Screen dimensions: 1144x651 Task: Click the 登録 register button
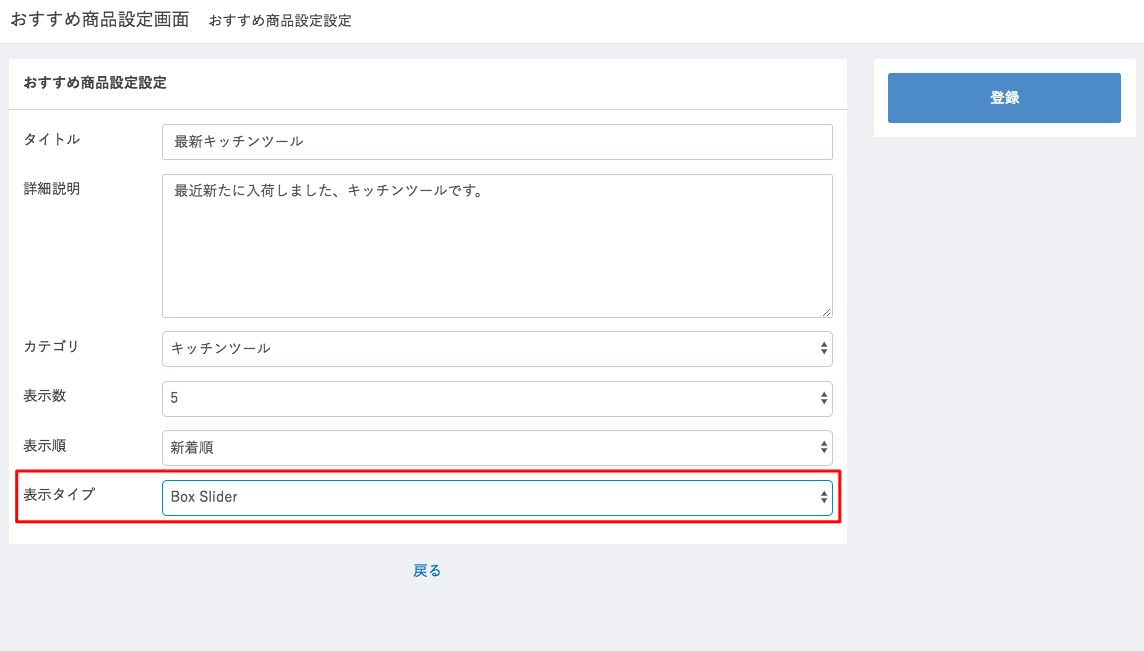pyautogui.click(x=1004, y=98)
